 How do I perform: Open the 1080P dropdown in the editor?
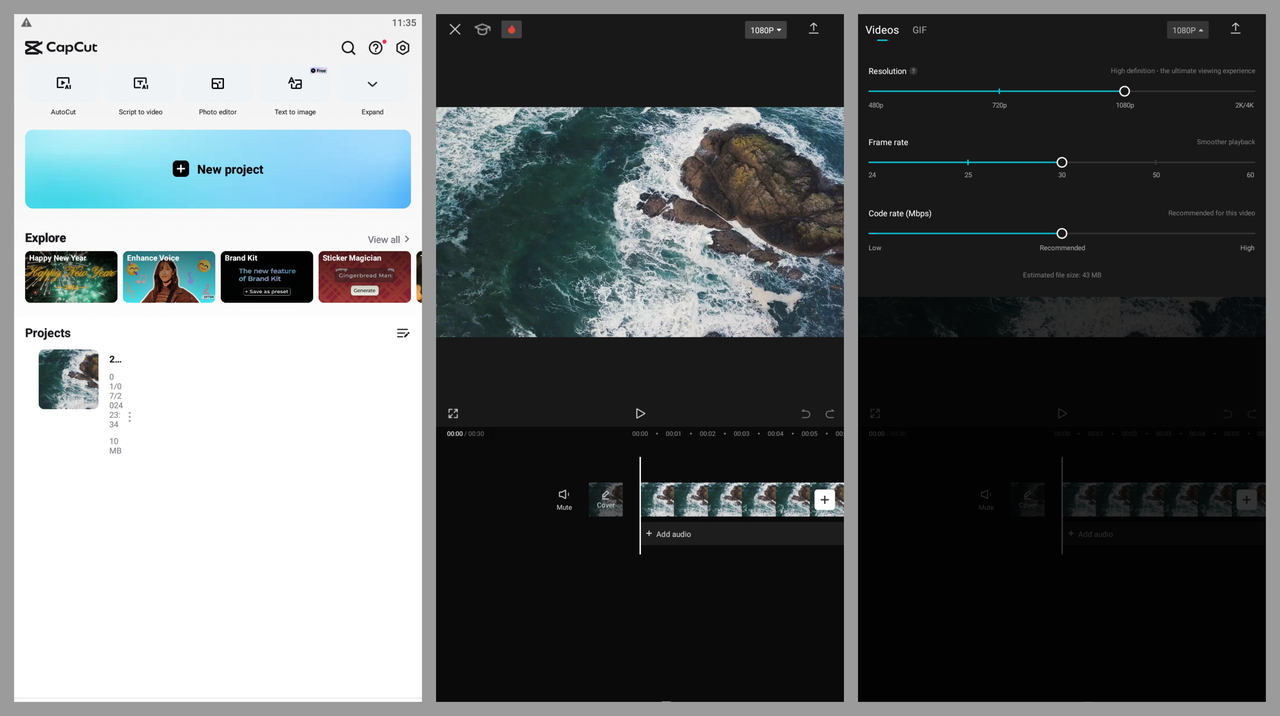click(x=765, y=30)
